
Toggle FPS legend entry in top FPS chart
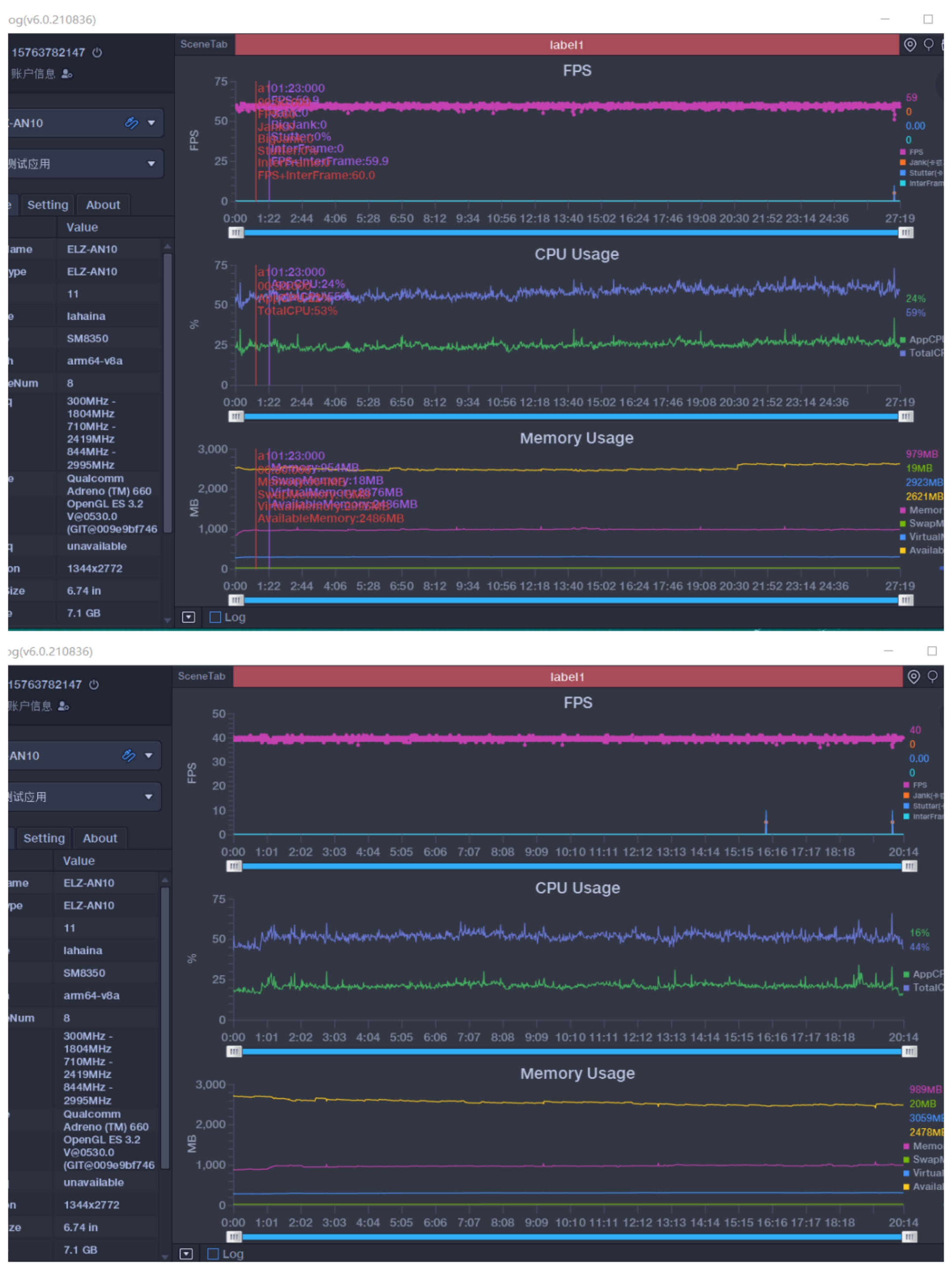(912, 152)
